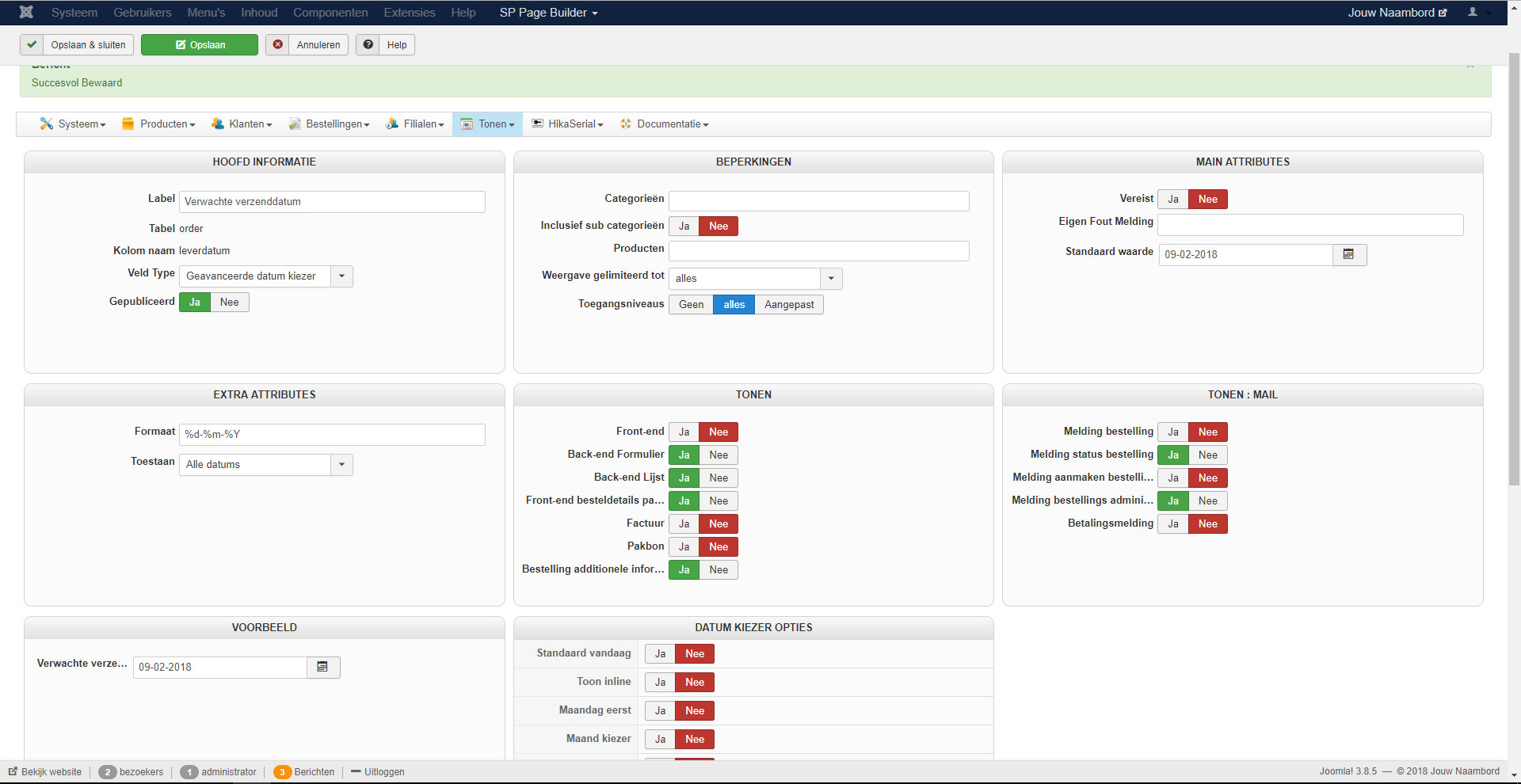
Task: Click the Tonen display icon
Action: [467, 124]
